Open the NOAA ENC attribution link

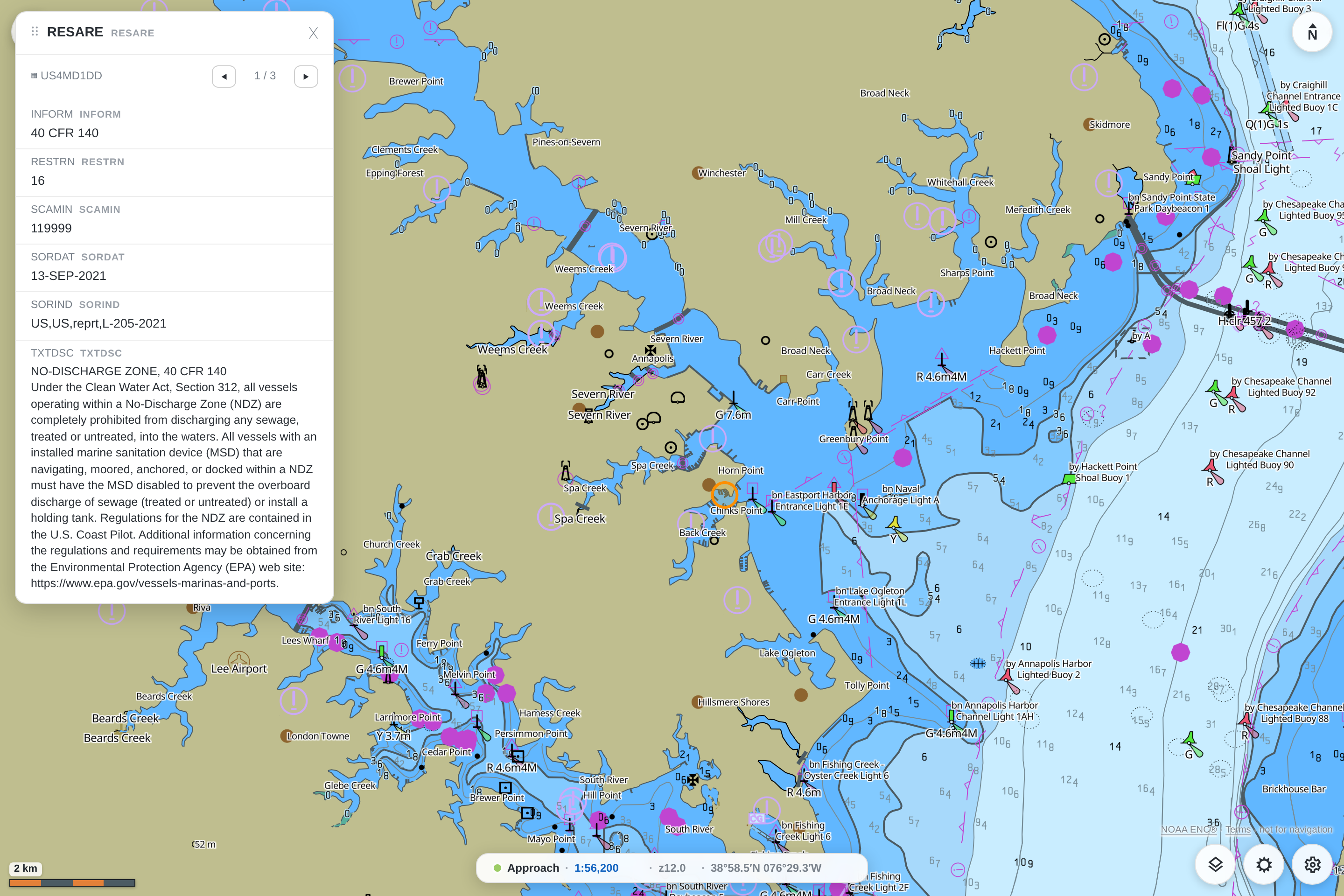(x=1189, y=829)
